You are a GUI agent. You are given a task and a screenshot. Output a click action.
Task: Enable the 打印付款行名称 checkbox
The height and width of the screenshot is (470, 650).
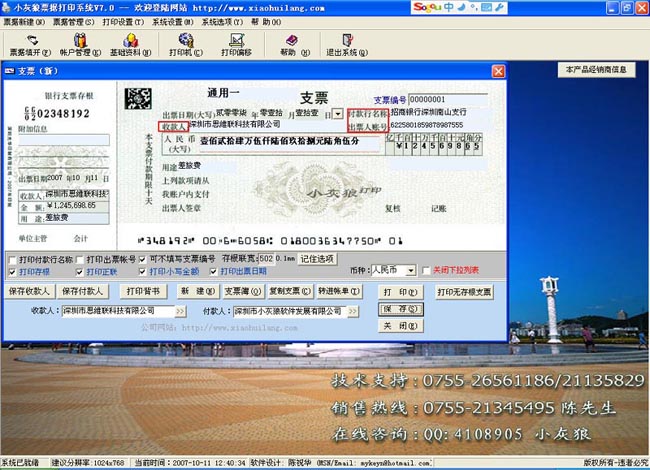13,259
